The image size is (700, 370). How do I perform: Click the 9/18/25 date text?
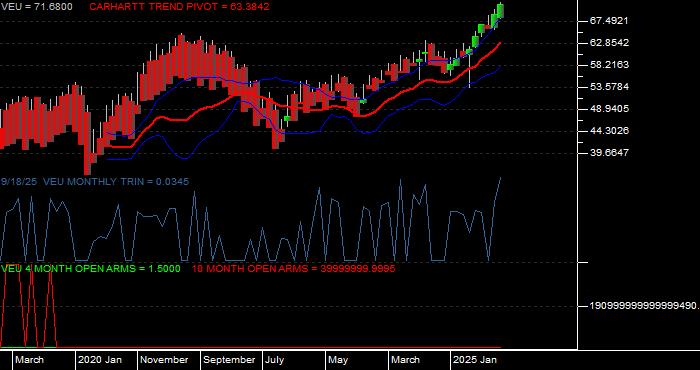[20, 182]
